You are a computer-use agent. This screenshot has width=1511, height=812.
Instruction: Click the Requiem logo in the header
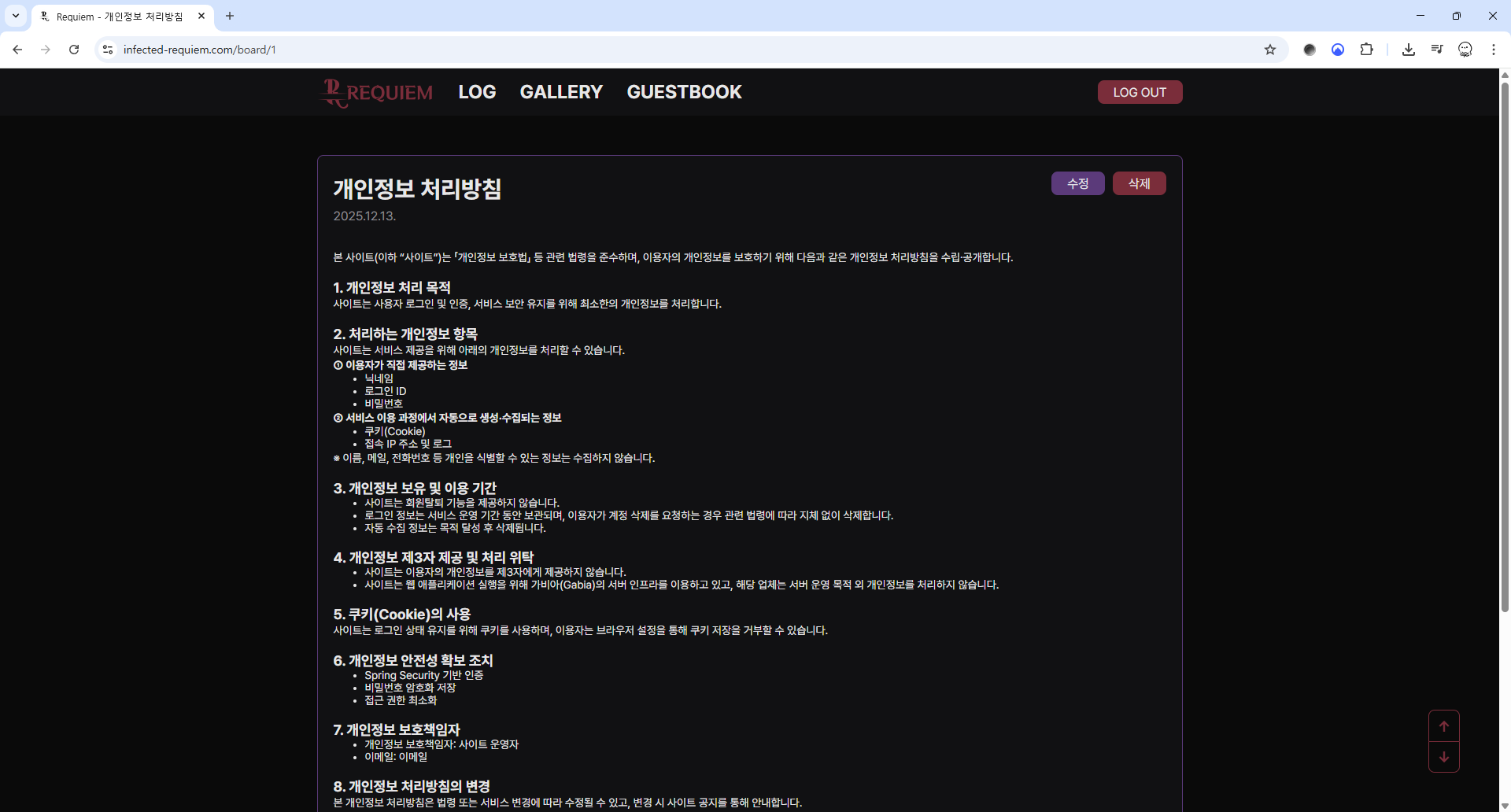click(x=377, y=93)
